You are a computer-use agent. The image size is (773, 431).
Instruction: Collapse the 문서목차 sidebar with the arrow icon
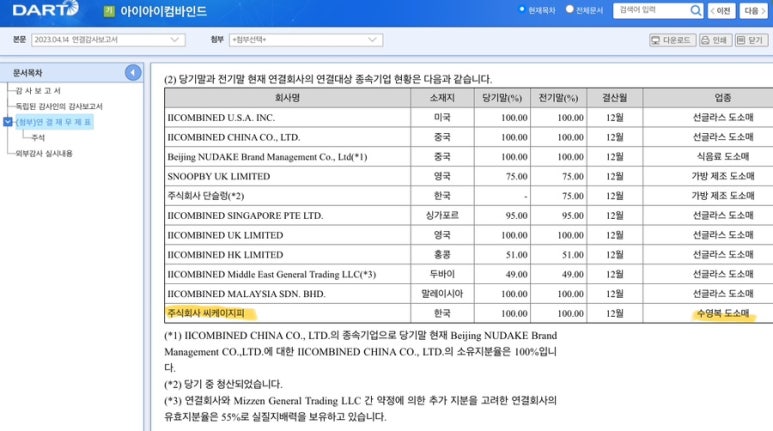133,73
